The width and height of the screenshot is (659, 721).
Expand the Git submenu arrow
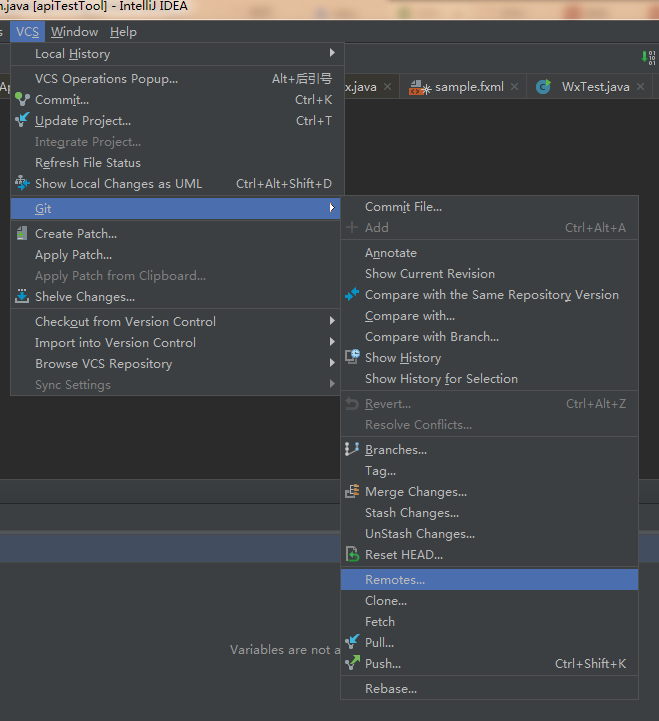click(332, 208)
